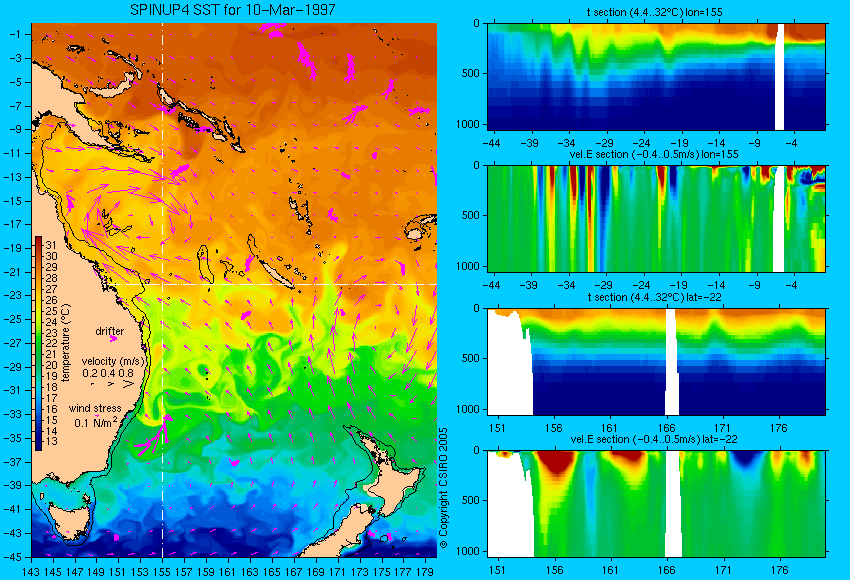The height and width of the screenshot is (580, 850).
Task: Click the white gap in the lon=155 temperature section
Action: (780, 77)
